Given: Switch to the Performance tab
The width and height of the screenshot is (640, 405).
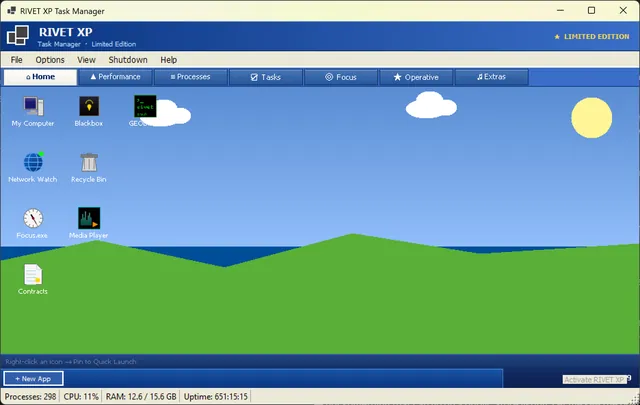Looking at the screenshot, I should tap(116, 77).
